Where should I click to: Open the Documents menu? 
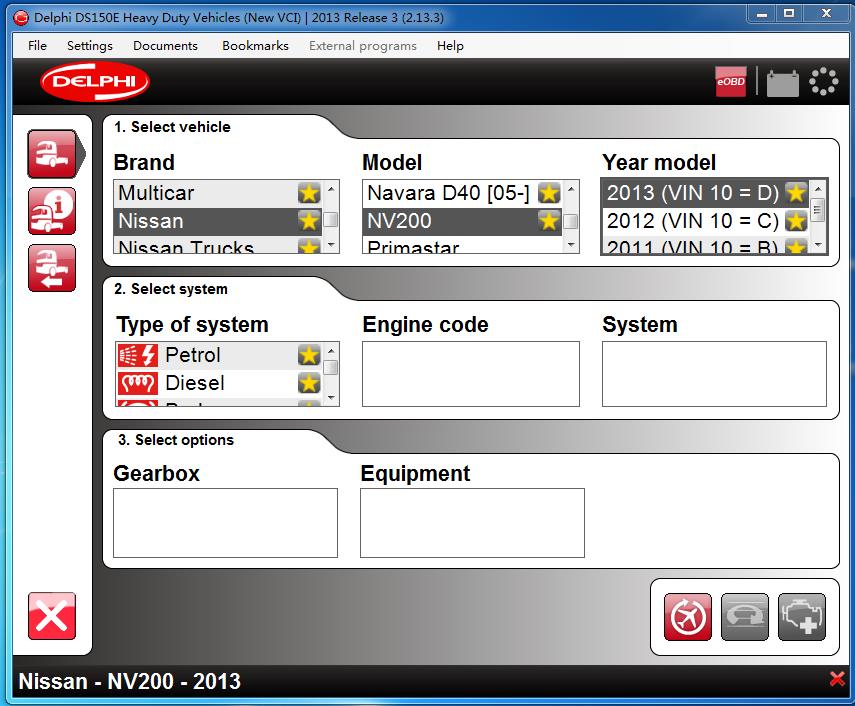point(165,46)
